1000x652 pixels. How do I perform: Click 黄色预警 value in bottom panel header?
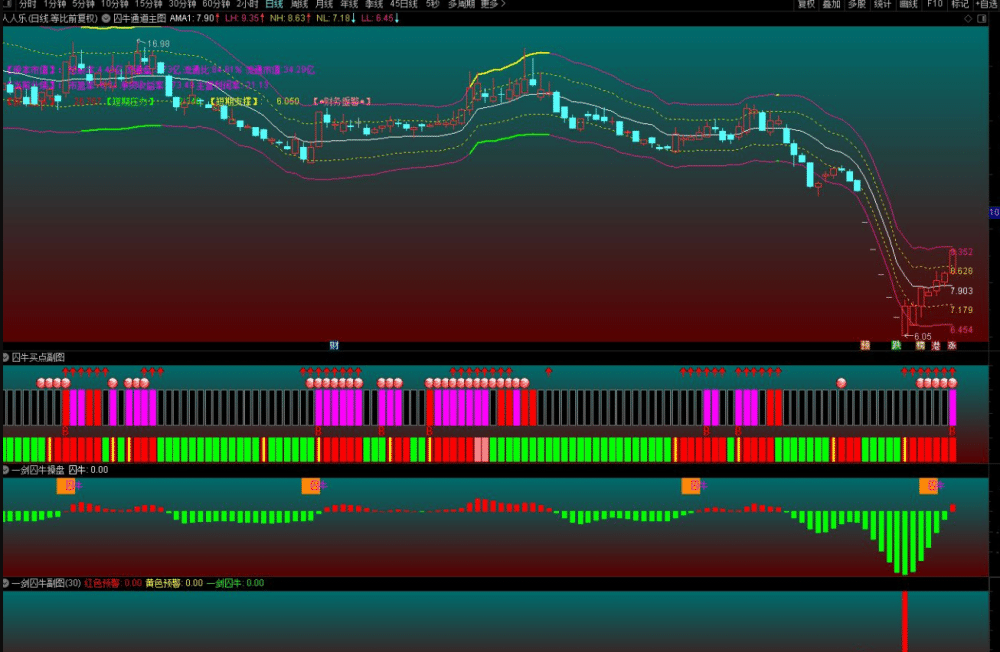(x=174, y=583)
